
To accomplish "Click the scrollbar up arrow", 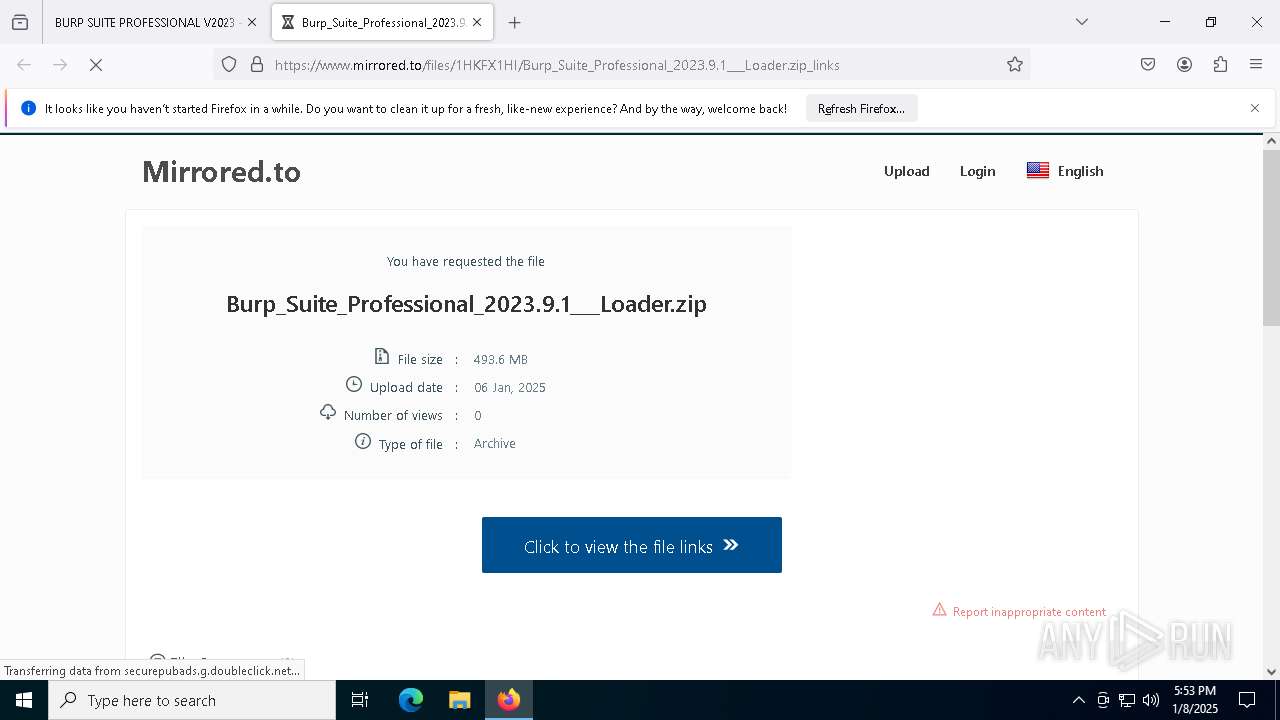I will (x=1271, y=141).
